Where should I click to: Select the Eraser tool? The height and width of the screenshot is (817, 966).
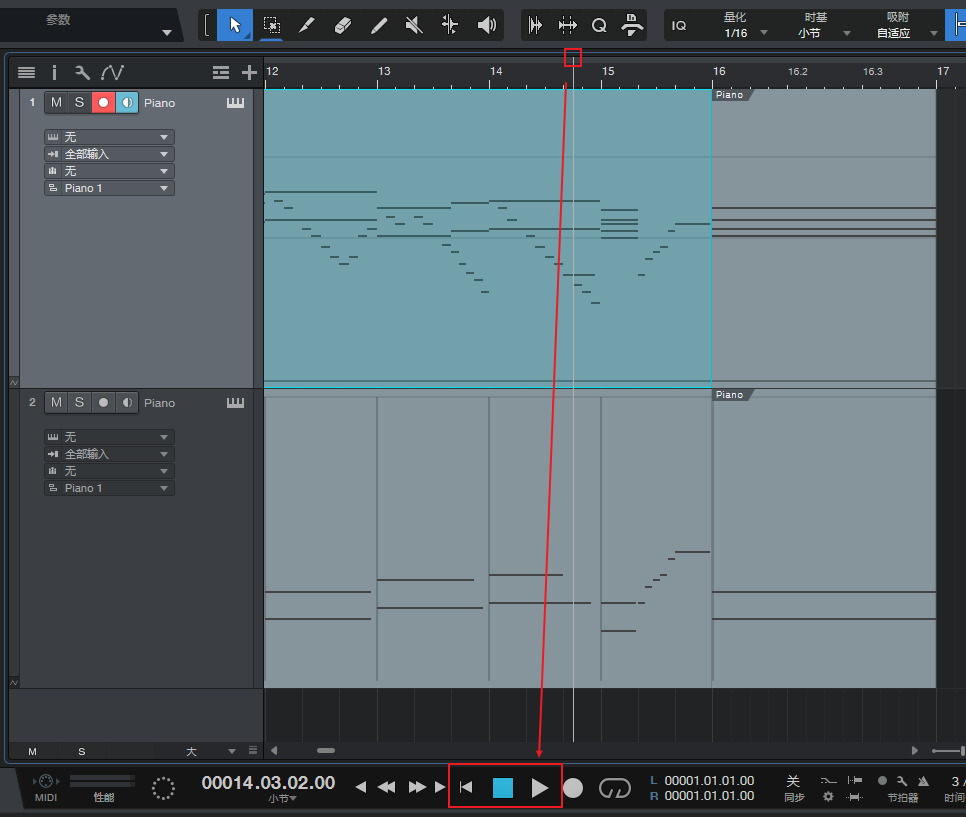coord(343,25)
